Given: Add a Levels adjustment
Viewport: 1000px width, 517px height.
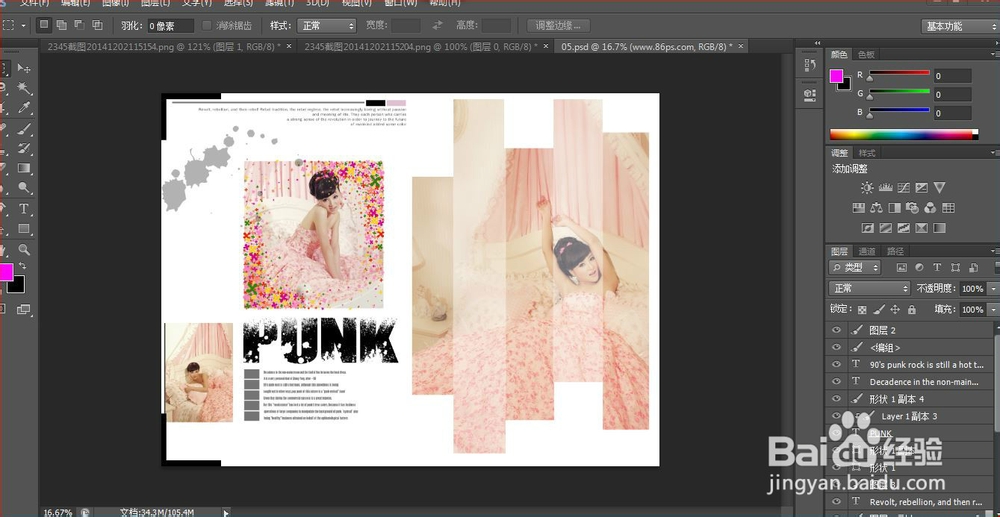Looking at the screenshot, I should [x=885, y=187].
